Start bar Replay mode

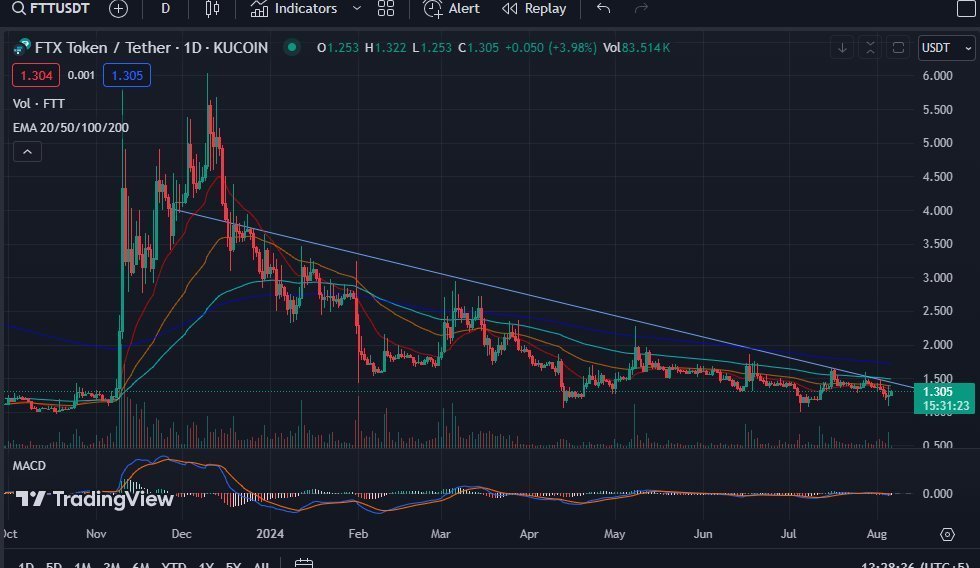click(x=534, y=9)
